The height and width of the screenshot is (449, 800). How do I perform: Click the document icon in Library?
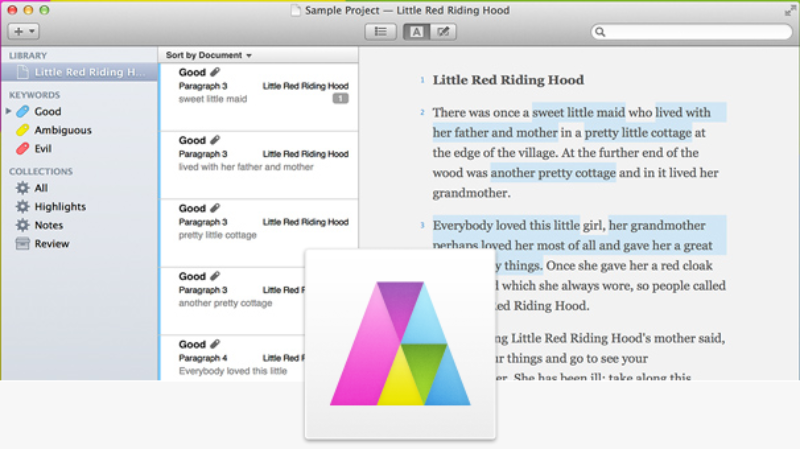point(22,72)
